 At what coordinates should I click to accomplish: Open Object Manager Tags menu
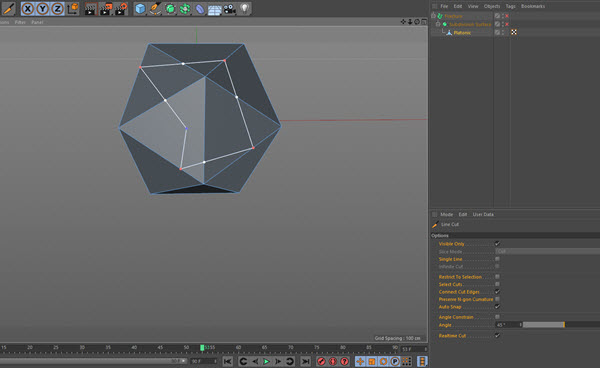[x=510, y=6]
